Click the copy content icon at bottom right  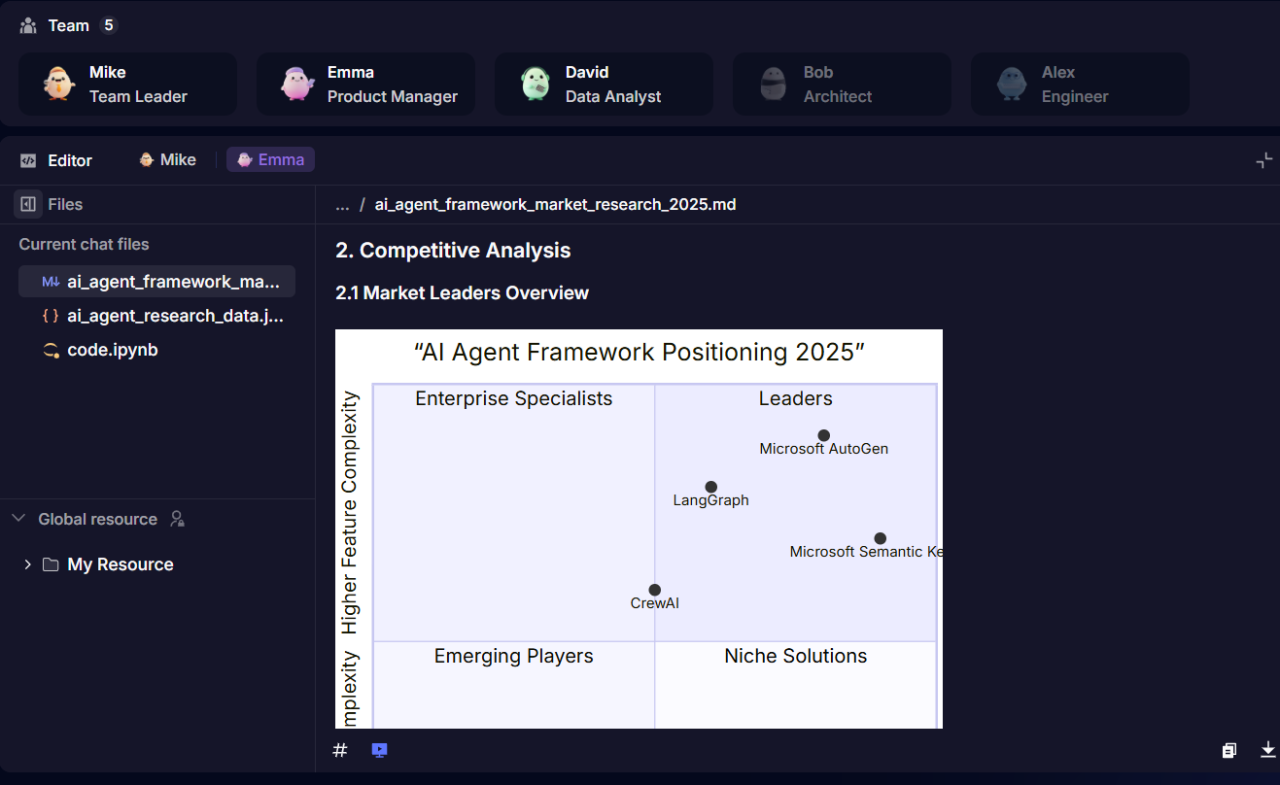point(1229,750)
